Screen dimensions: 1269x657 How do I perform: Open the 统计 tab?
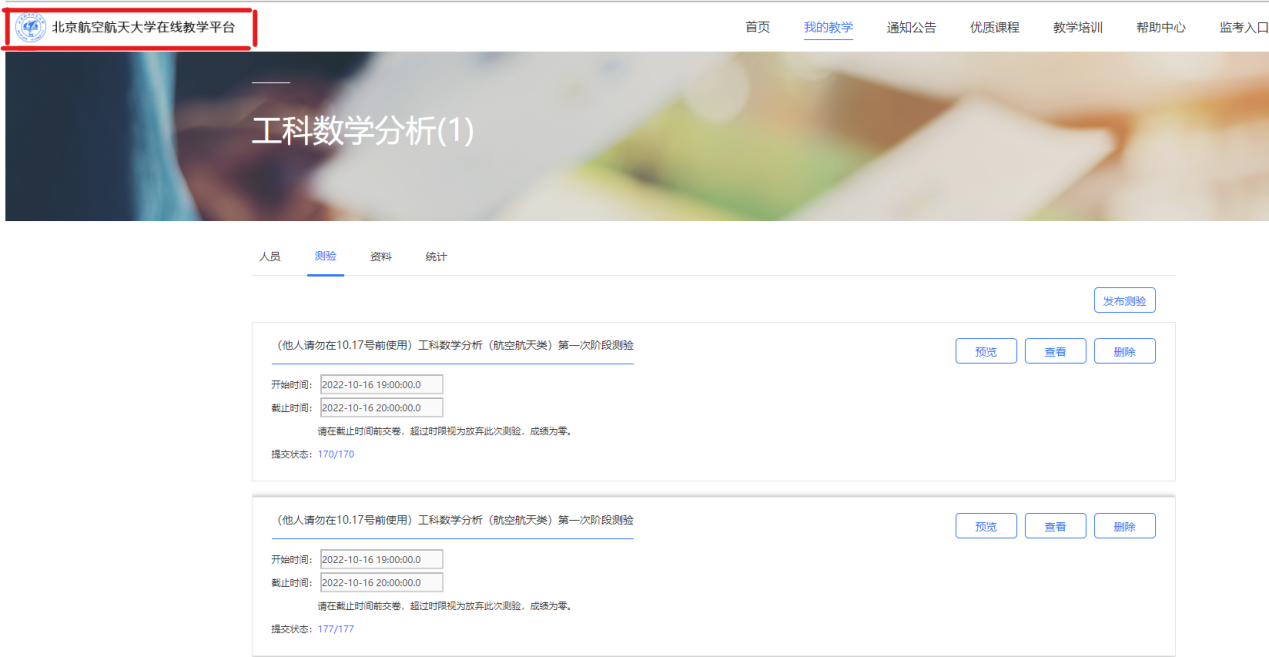pyautogui.click(x=436, y=257)
